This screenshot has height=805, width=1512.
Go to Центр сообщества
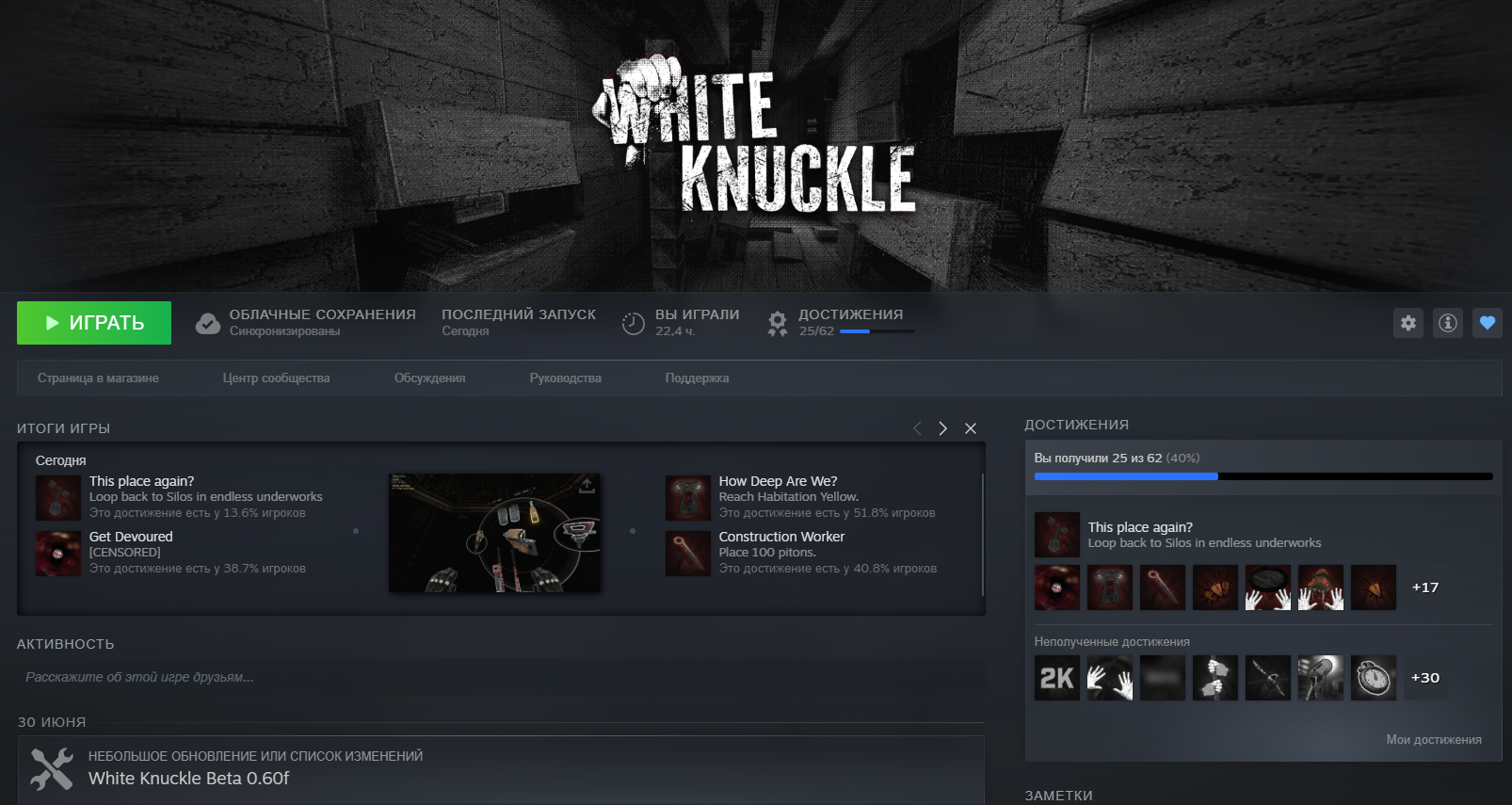coord(276,378)
